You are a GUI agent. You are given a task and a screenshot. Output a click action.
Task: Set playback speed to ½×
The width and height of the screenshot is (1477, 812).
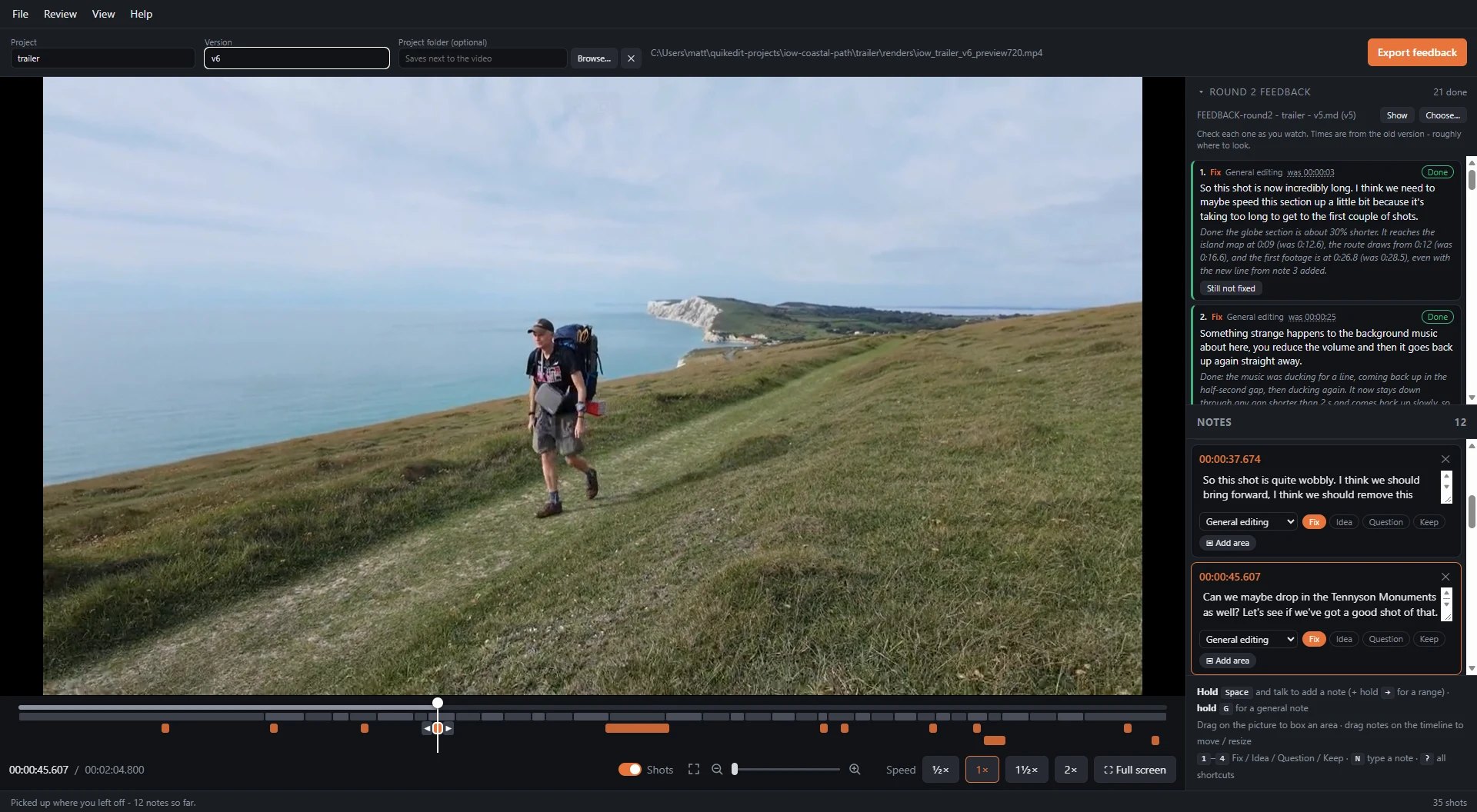(940, 770)
